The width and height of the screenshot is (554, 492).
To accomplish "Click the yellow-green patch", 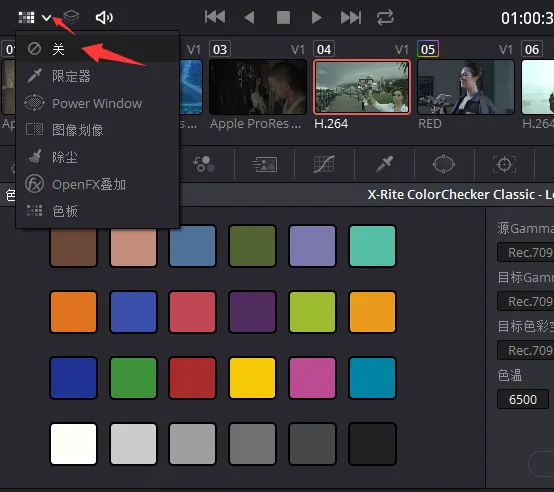I will (312, 312).
